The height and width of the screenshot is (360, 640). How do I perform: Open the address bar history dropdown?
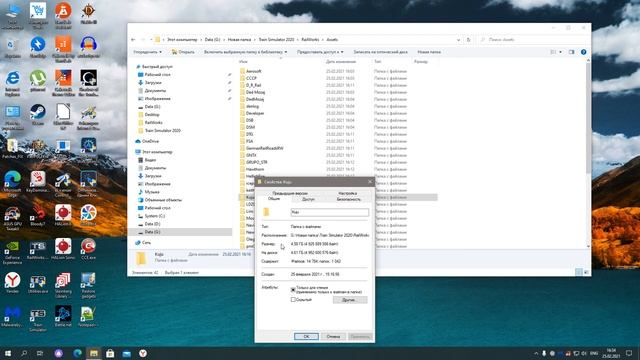458,40
